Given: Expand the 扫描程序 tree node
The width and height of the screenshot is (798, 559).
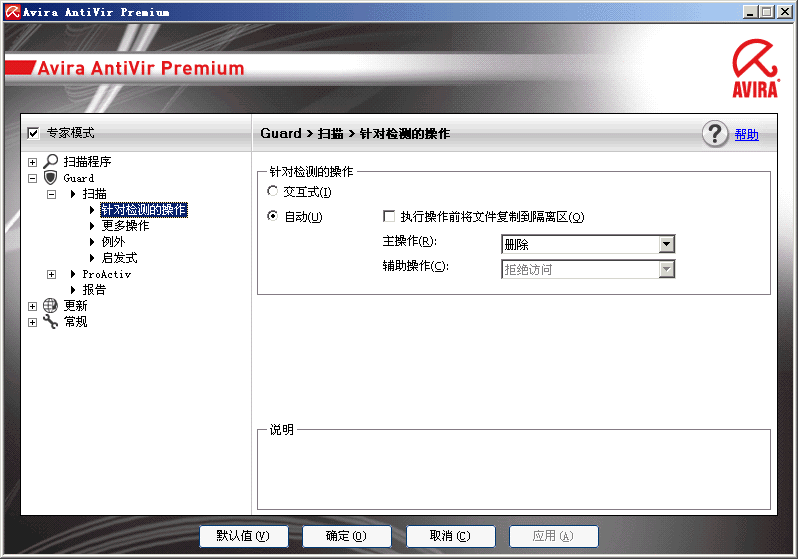Looking at the screenshot, I should click(x=33, y=162).
